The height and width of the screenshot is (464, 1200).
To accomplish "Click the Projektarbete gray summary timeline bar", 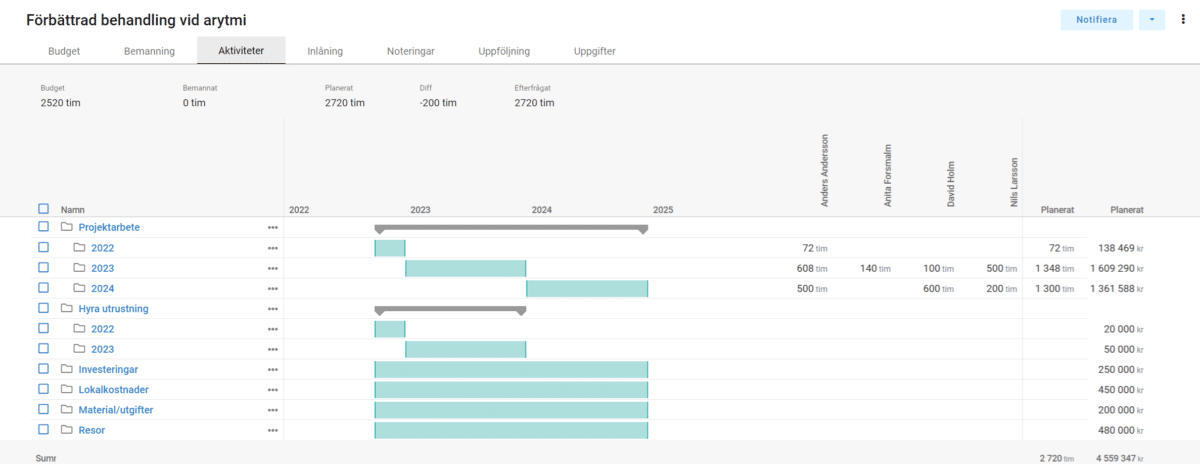I will [x=511, y=228].
